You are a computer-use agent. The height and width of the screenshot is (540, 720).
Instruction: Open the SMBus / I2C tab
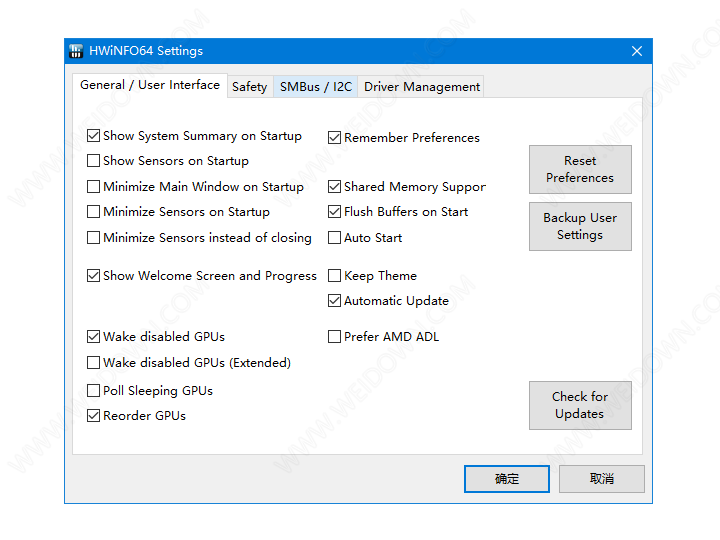click(x=316, y=87)
